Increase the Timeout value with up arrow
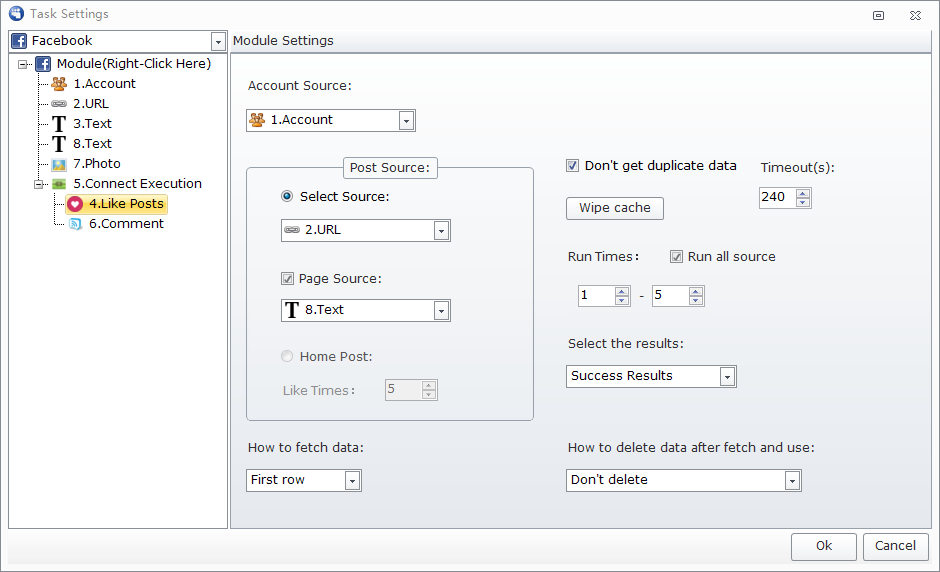Image resolution: width=940 pixels, height=572 pixels. tap(803, 192)
